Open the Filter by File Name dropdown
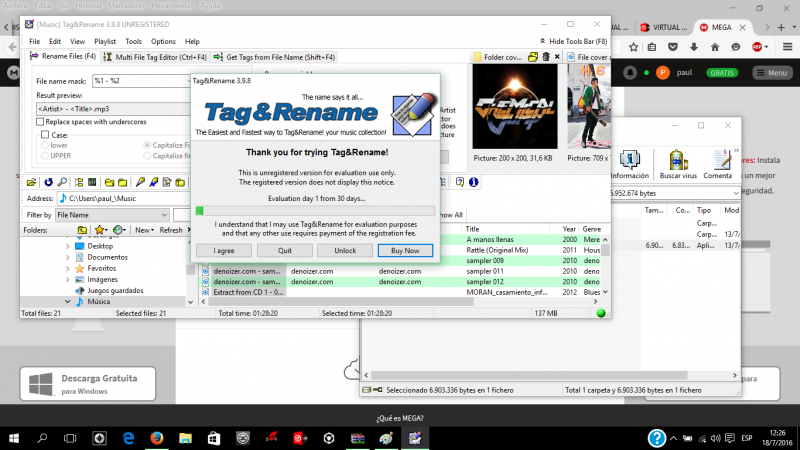The width and height of the screenshot is (800, 450). [x=112, y=215]
